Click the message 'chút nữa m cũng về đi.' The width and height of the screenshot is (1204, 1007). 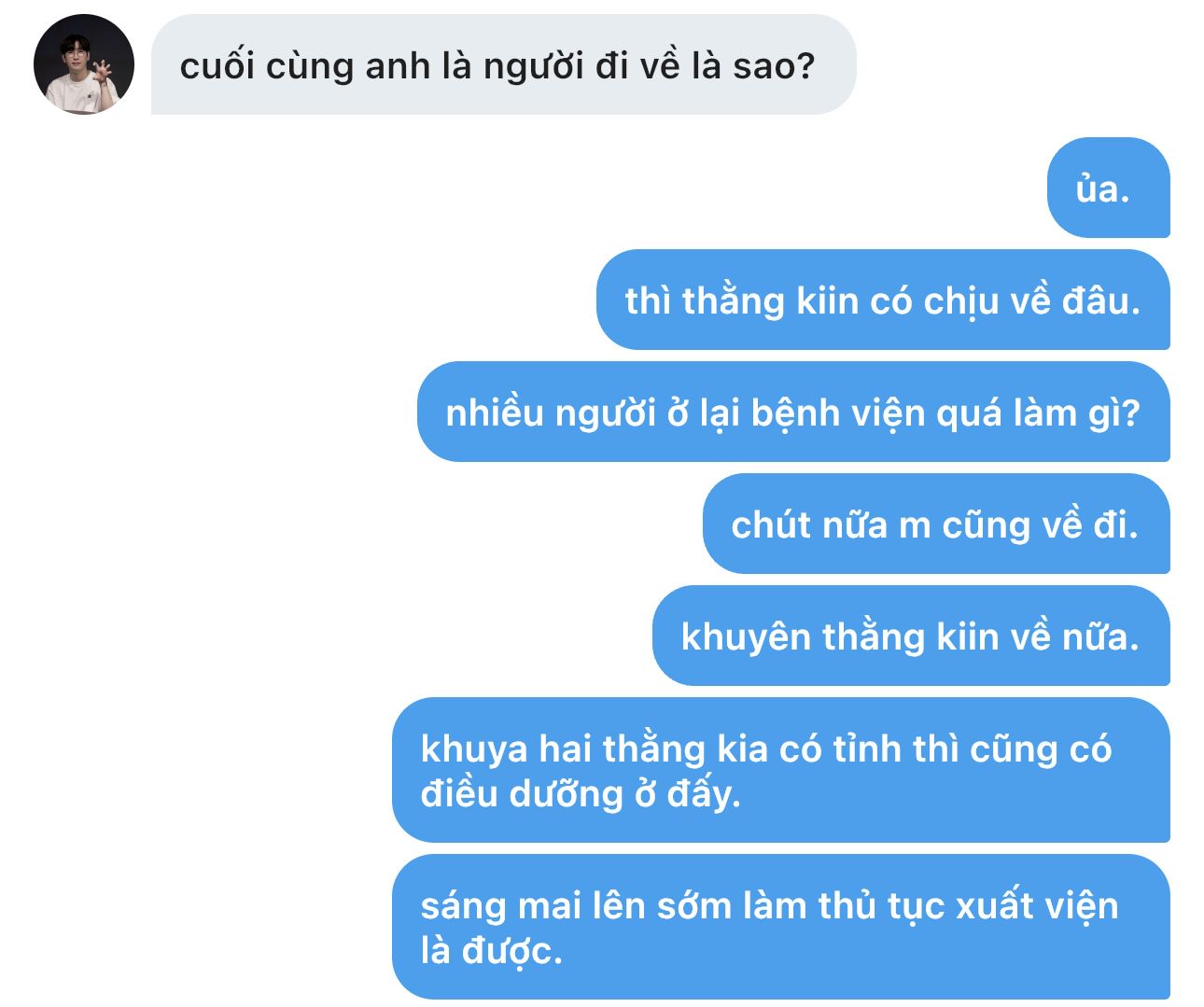(936, 524)
